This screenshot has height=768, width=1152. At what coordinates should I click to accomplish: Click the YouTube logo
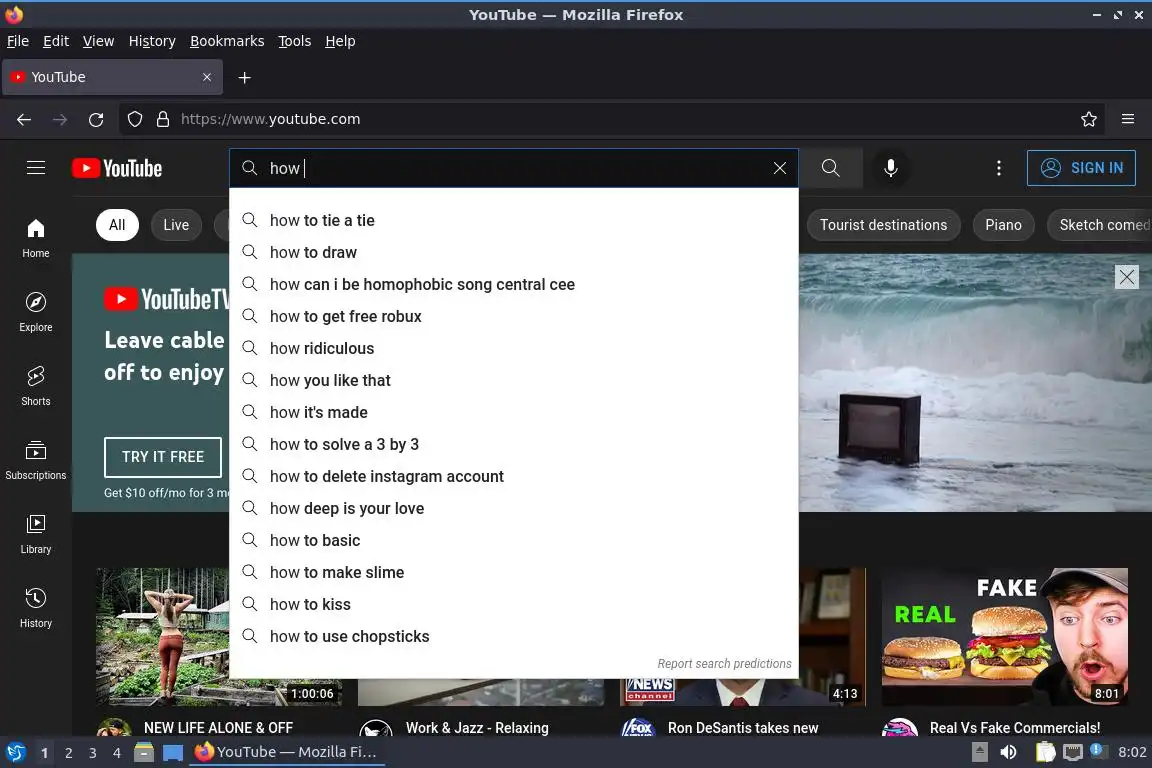[x=117, y=168]
